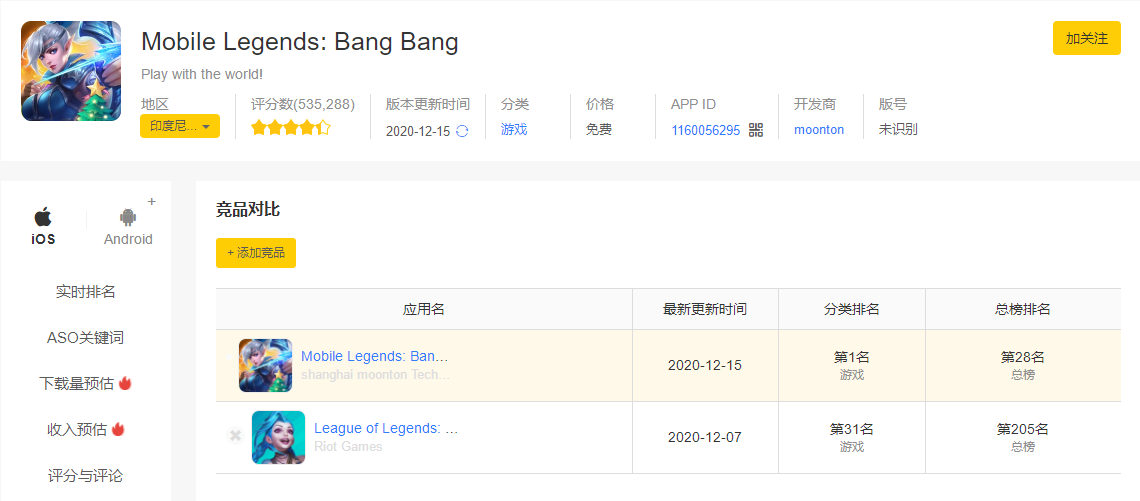Open 收入预估 in the sidebar

pyautogui.click(x=86, y=430)
